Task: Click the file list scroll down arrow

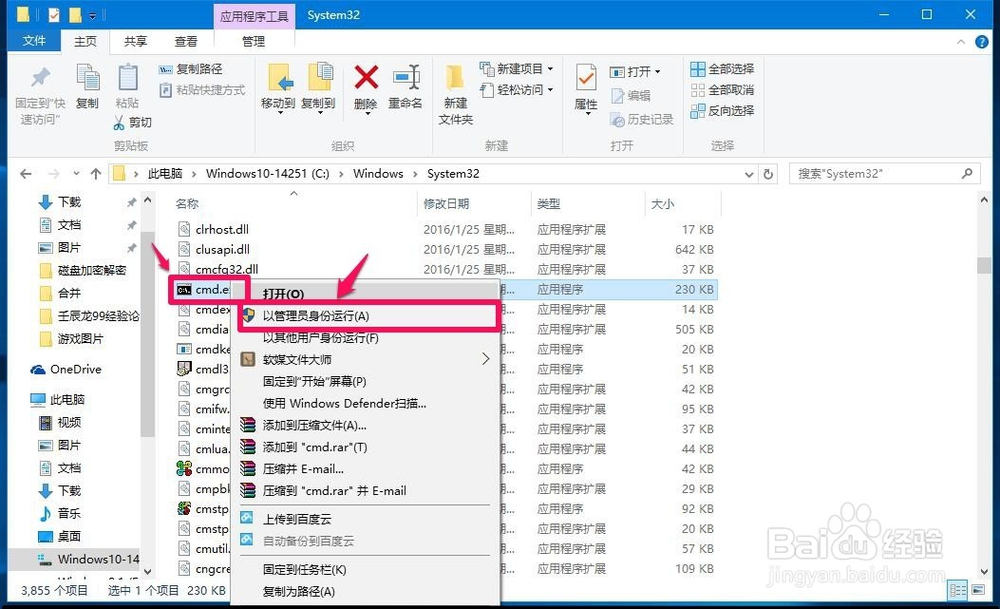Action: click(983, 572)
